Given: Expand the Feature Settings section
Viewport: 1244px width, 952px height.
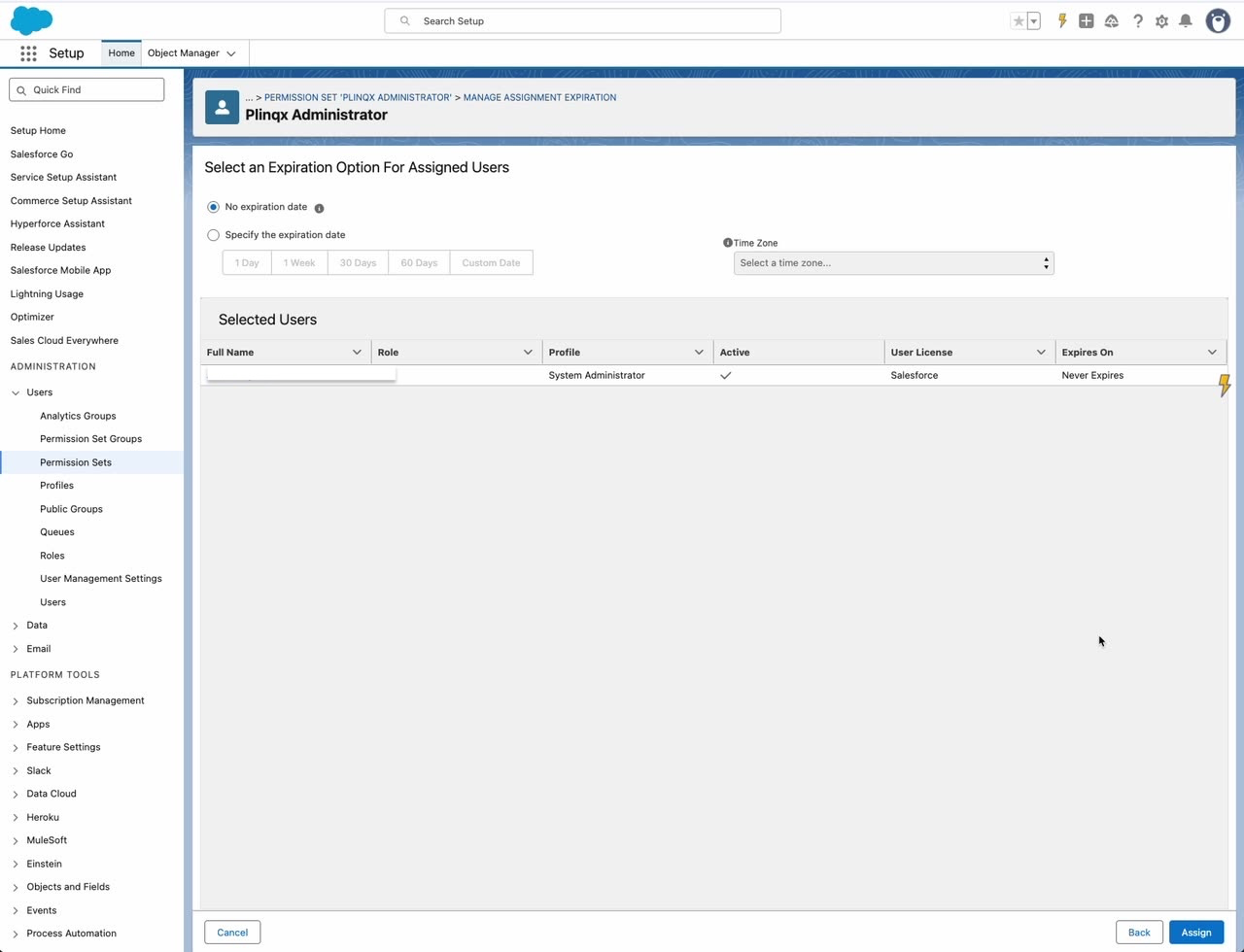Looking at the screenshot, I should click(x=16, y=747).
